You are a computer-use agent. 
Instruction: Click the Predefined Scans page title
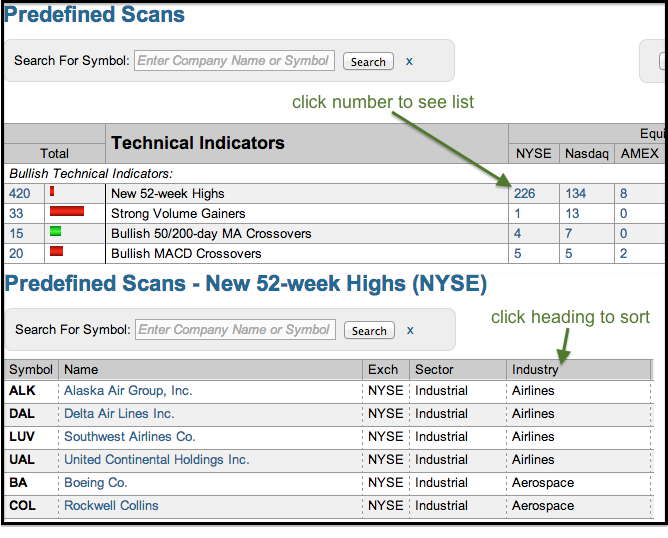94,14
